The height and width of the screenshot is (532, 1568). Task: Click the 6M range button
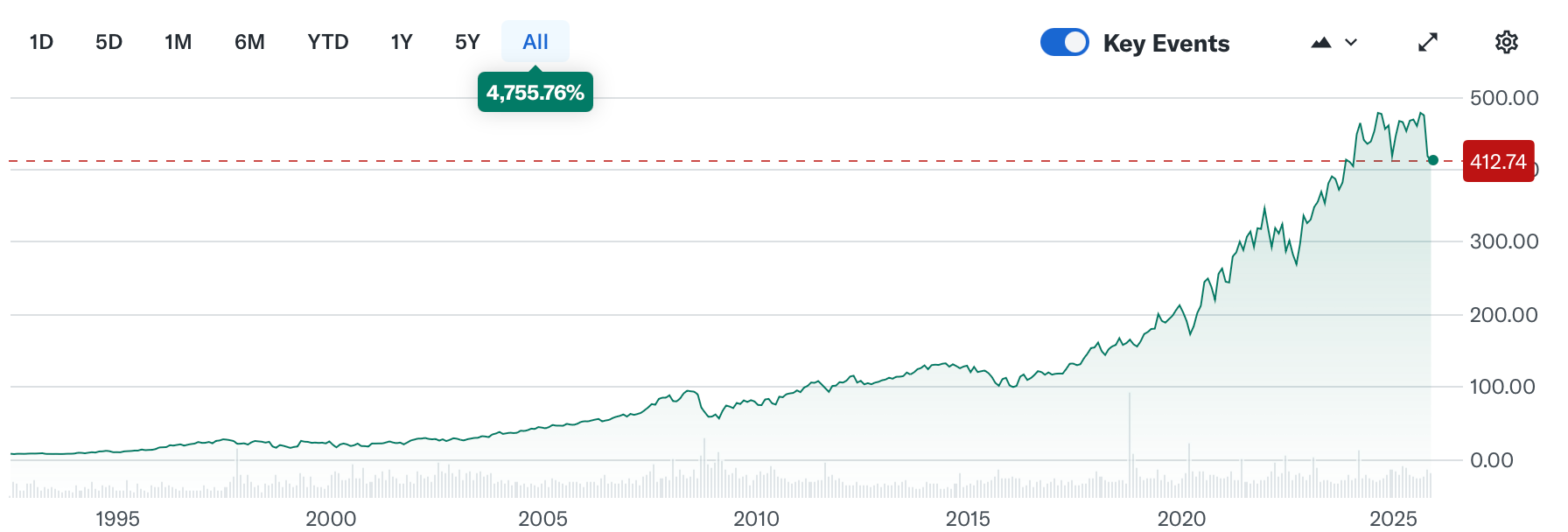coord(249,41)
